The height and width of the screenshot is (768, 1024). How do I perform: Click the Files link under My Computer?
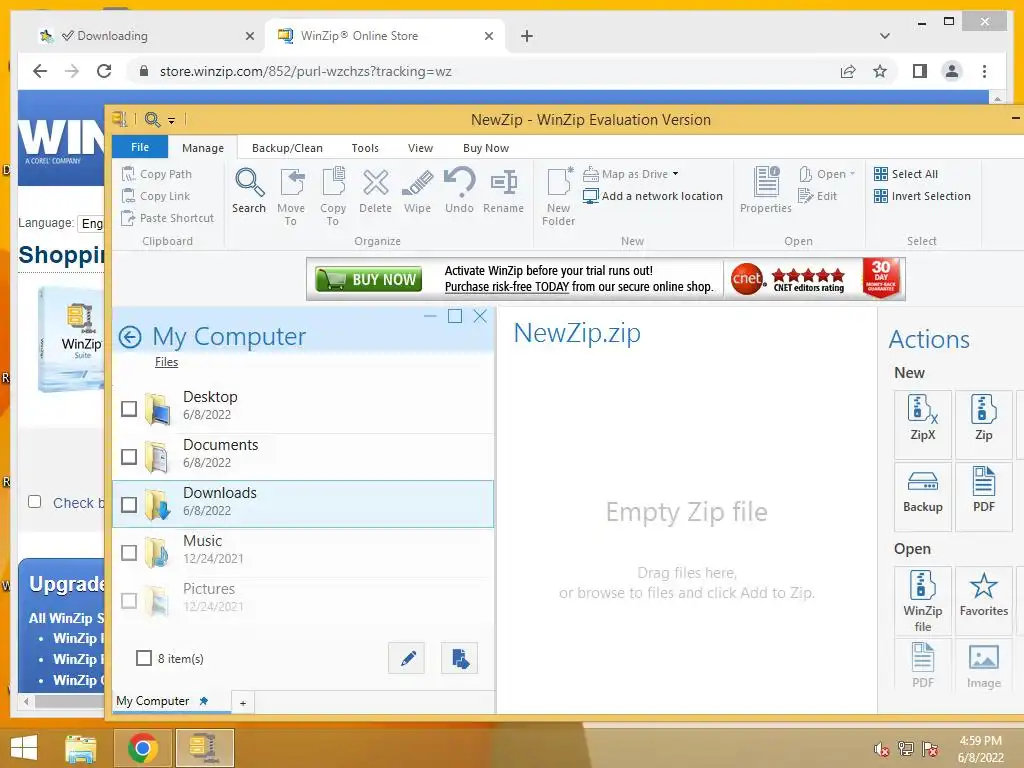[x=167, y=362]
